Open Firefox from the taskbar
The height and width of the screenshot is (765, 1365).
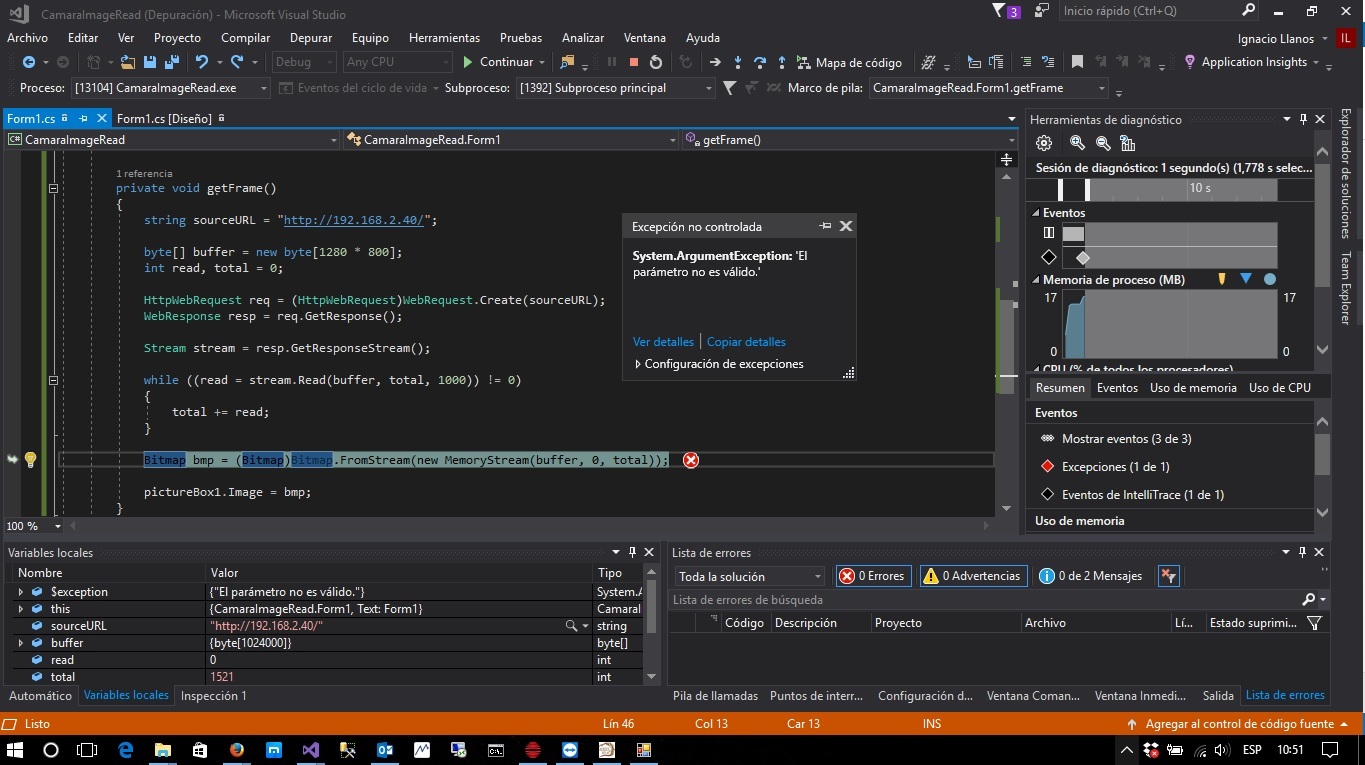click(x=237, y=750)
